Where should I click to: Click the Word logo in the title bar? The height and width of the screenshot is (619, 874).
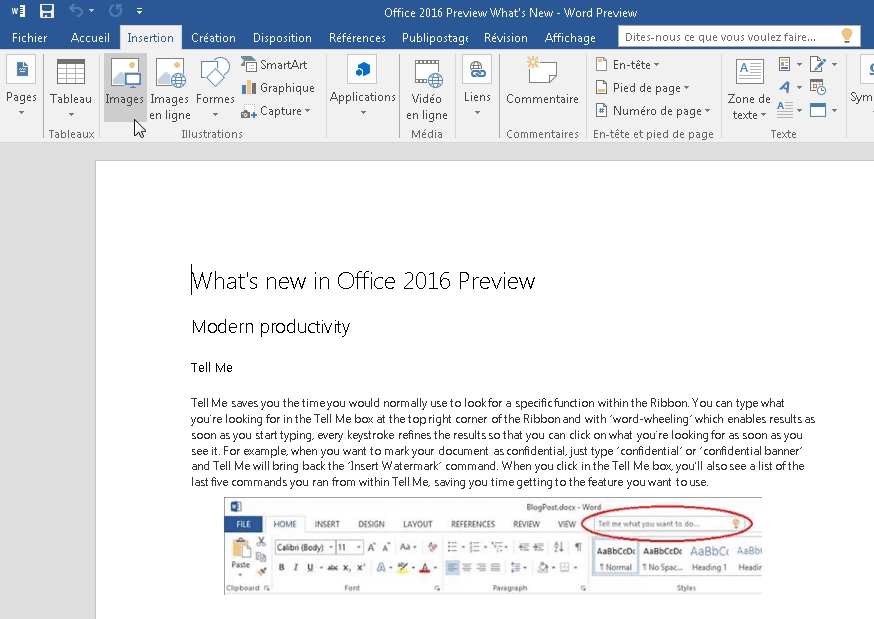tap(18, 11)
